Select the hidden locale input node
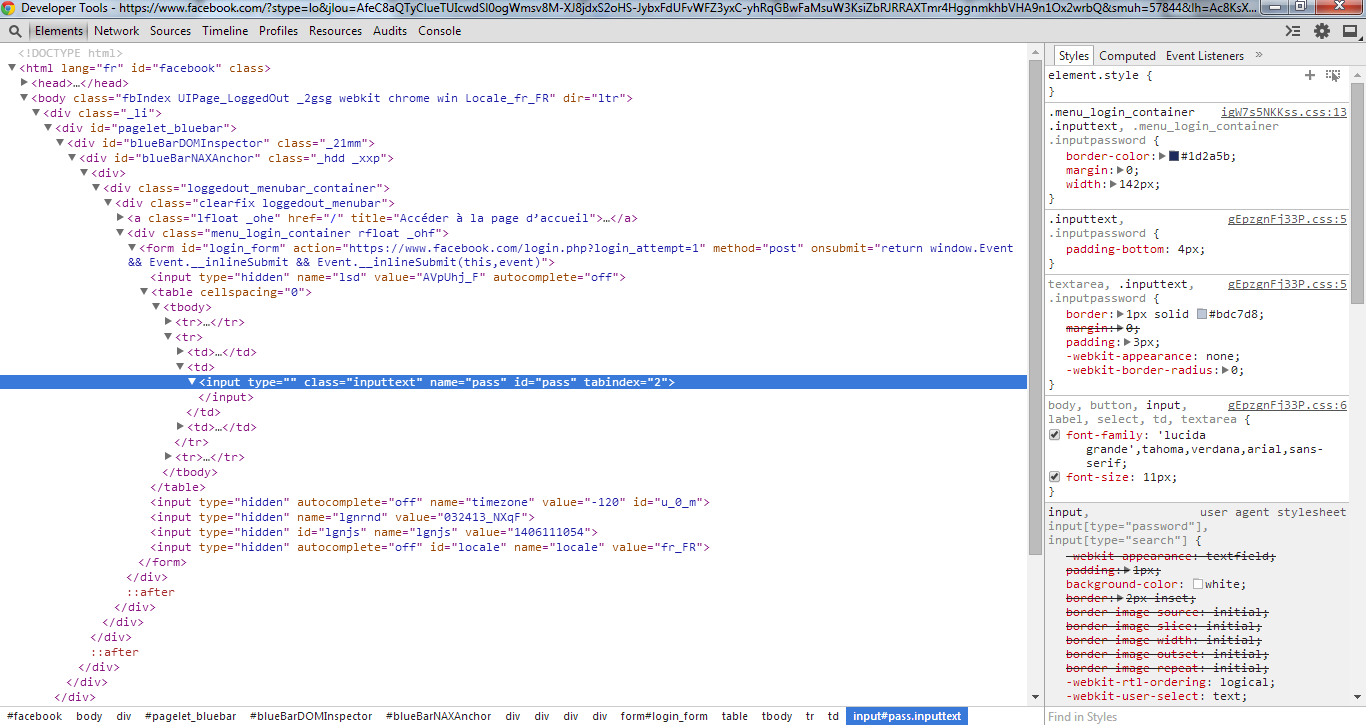 pyautogui.click(x=430, y=547)
